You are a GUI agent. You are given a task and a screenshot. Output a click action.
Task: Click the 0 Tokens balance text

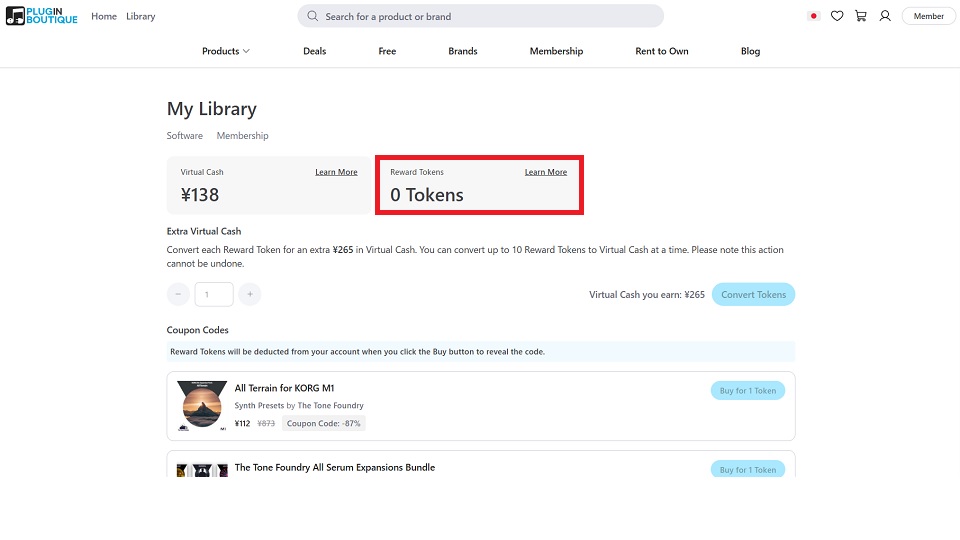(427, 195)
